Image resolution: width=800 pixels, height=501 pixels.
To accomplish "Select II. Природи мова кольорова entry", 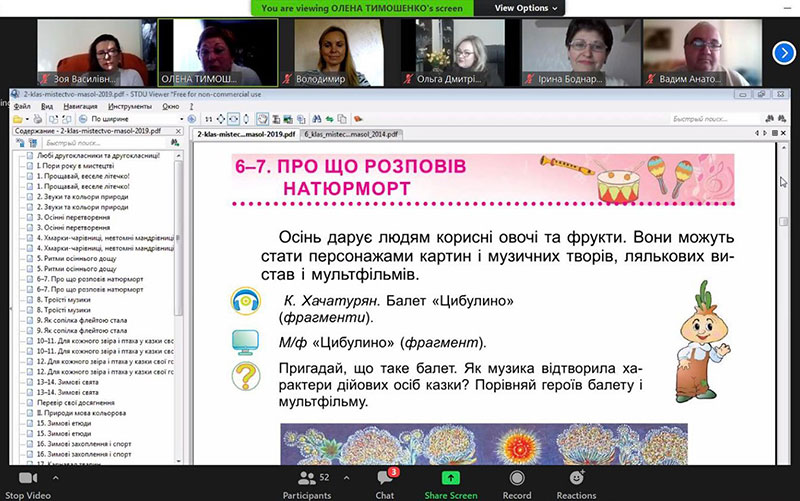I will [81, 413].
